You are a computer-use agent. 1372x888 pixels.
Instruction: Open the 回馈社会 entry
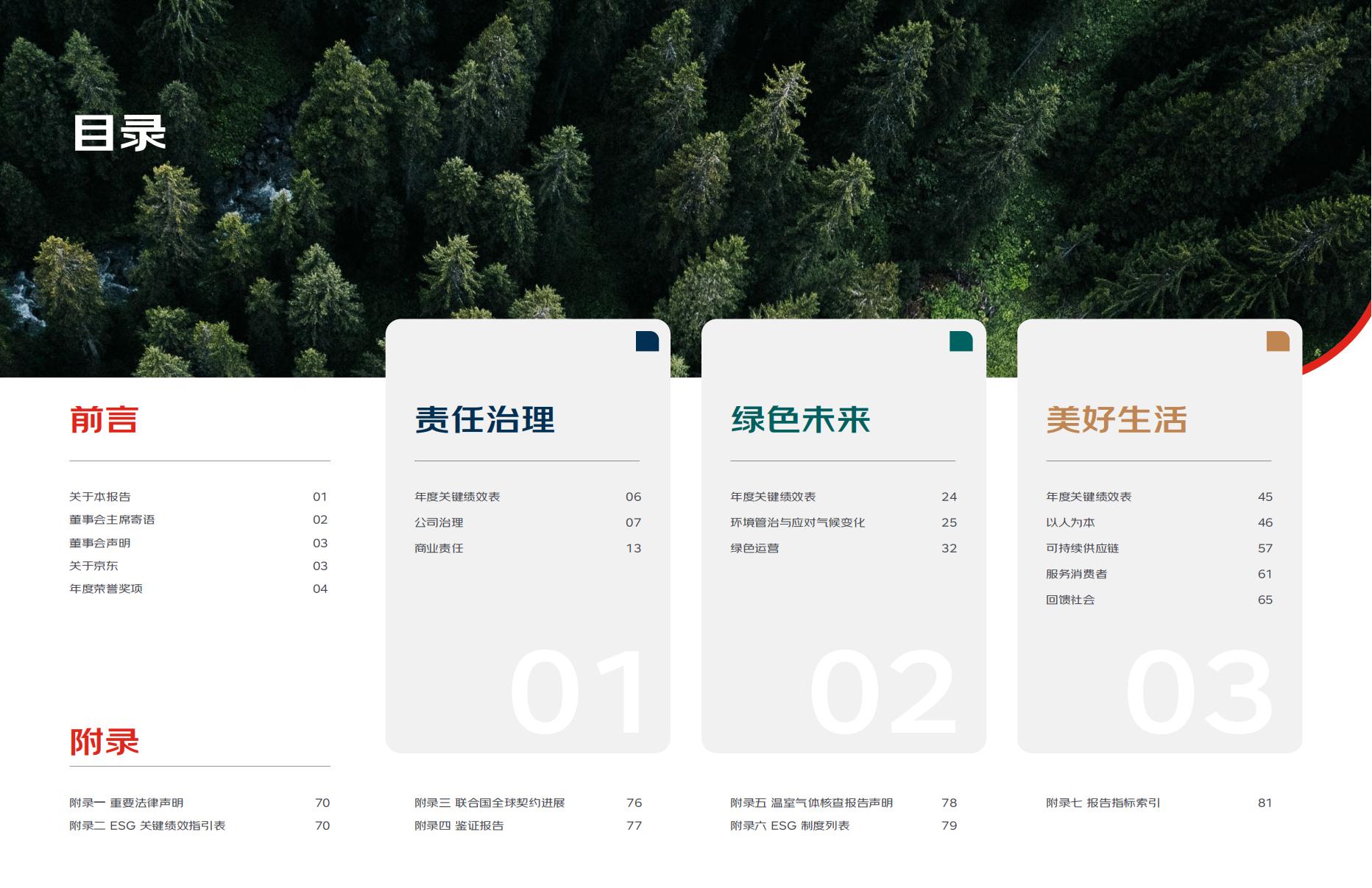[x=1070, y=600]
